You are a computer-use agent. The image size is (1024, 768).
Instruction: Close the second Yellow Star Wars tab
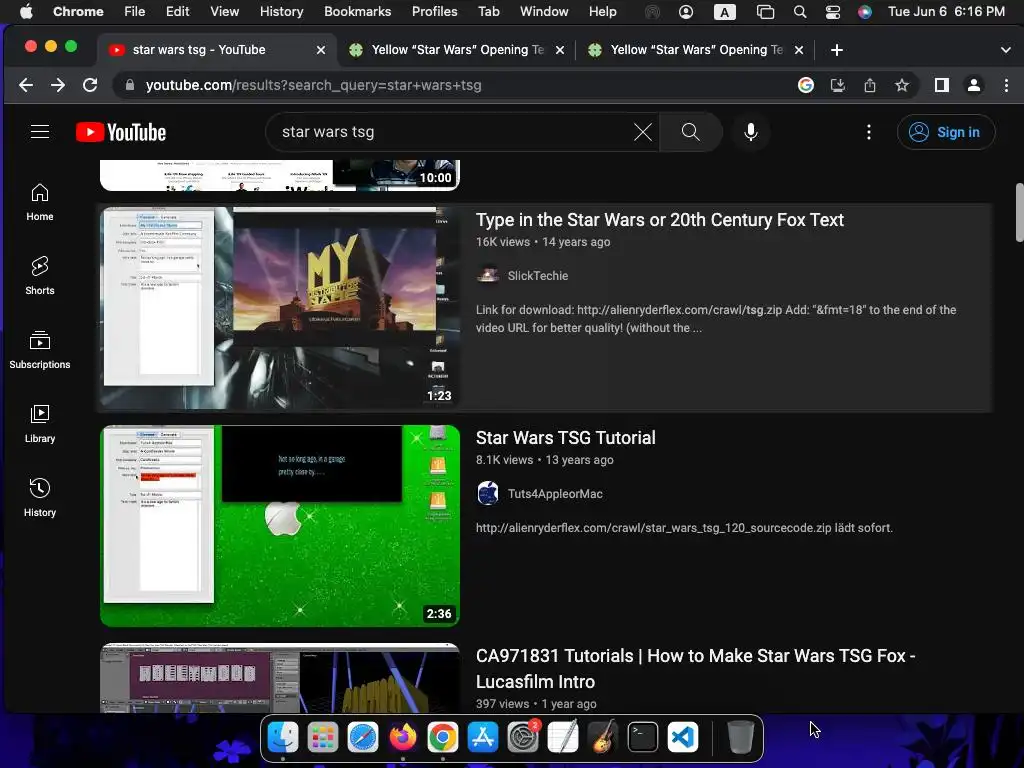click(x=560, y=50)
